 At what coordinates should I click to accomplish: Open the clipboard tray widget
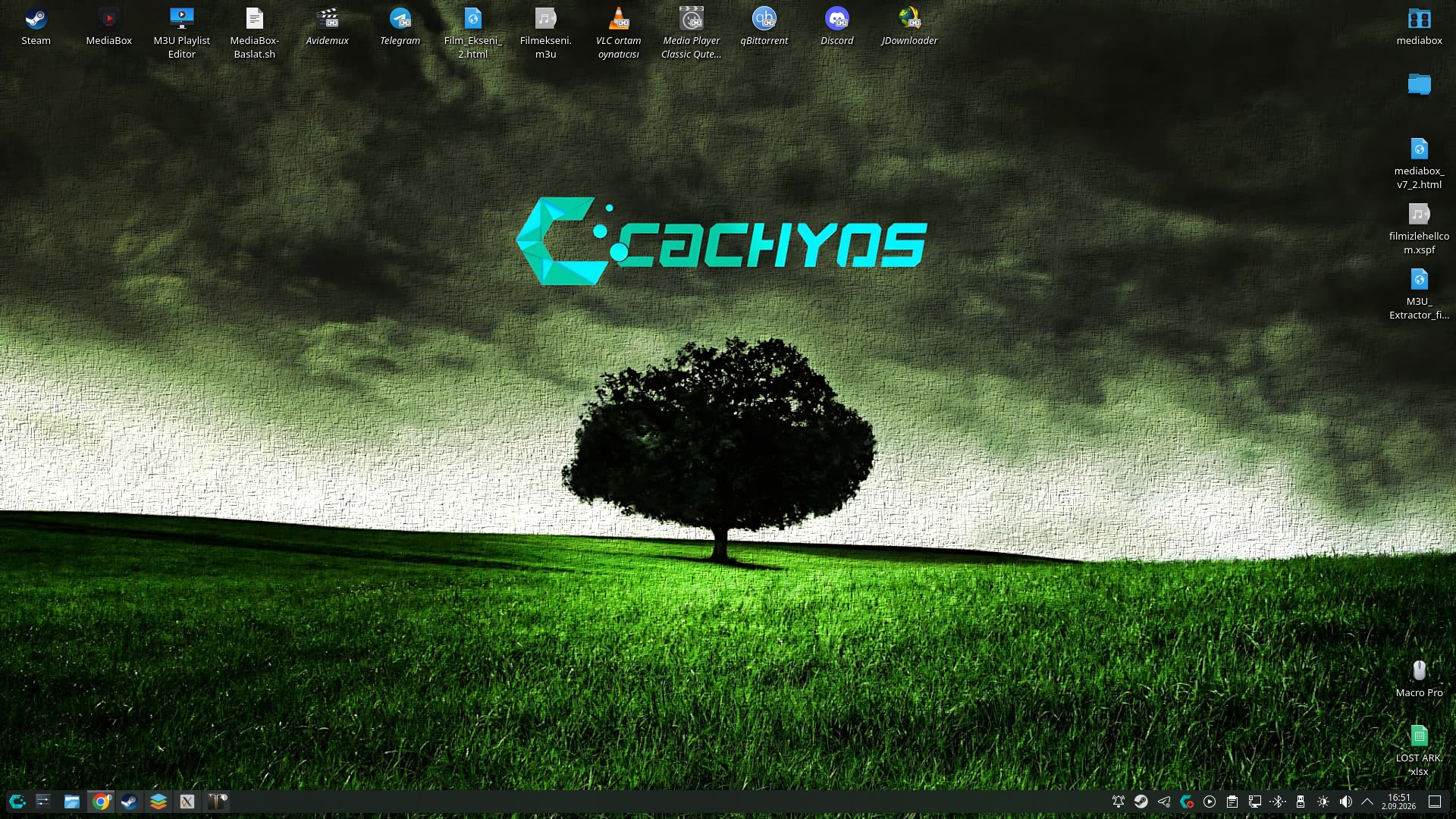coord(1232,802)
